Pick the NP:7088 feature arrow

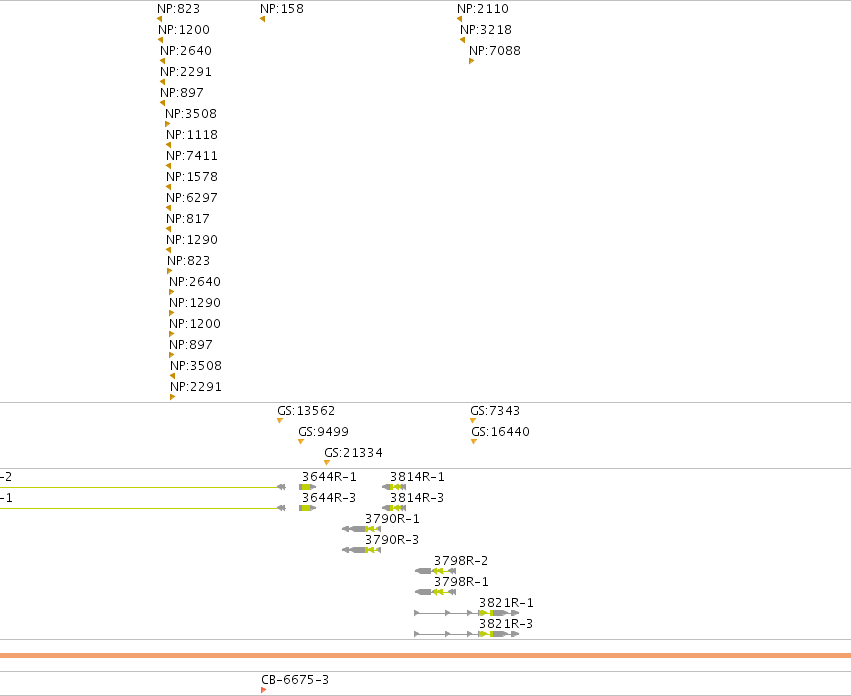click(x=472, y=61)
